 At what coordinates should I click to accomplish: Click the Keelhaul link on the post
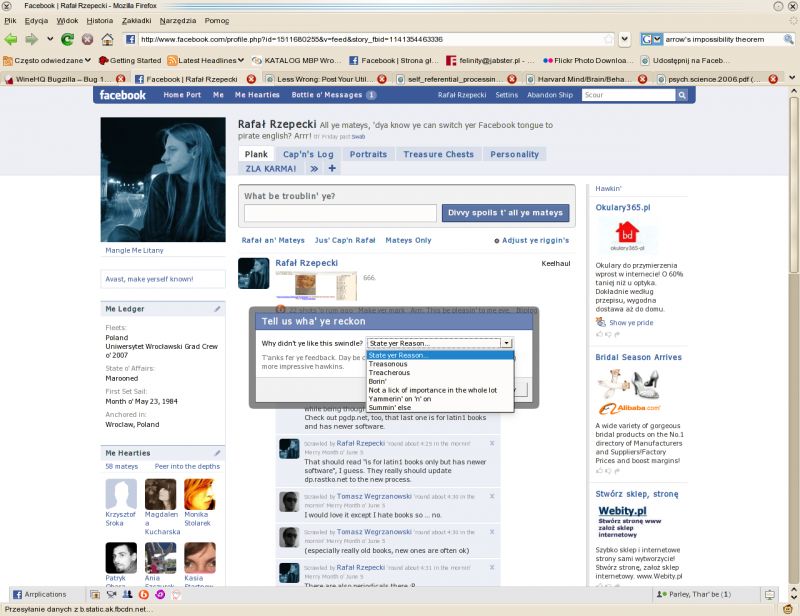(556, 263)
